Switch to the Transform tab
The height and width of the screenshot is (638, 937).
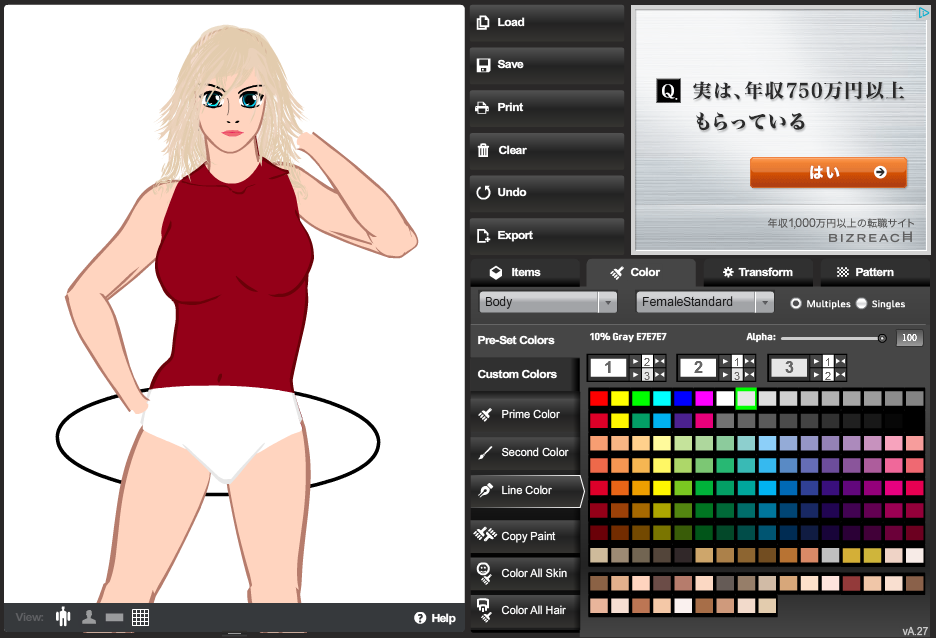[x=757, y=272]
